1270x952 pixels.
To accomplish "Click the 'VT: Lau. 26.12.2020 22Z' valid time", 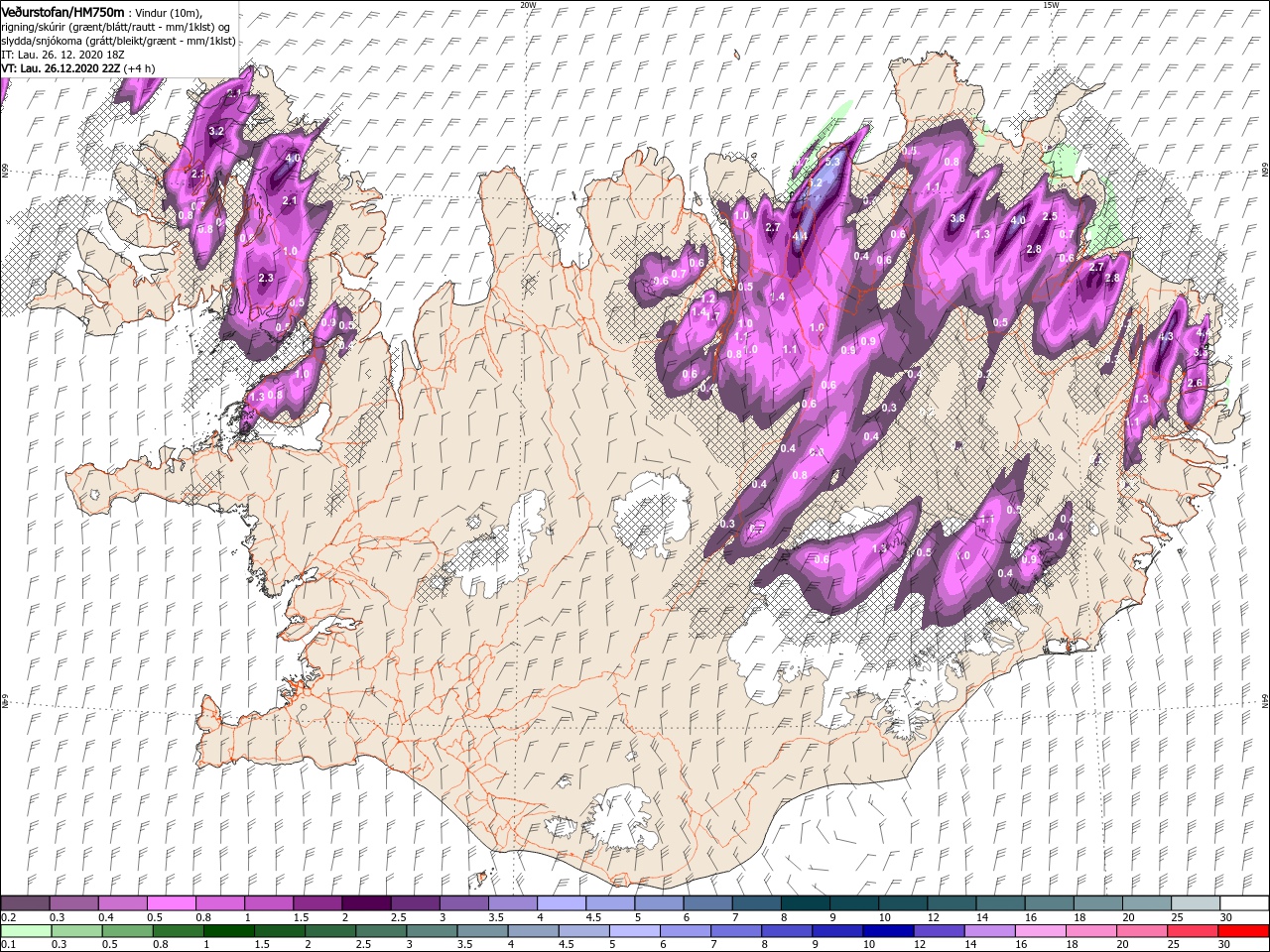I will pos(63,69).
